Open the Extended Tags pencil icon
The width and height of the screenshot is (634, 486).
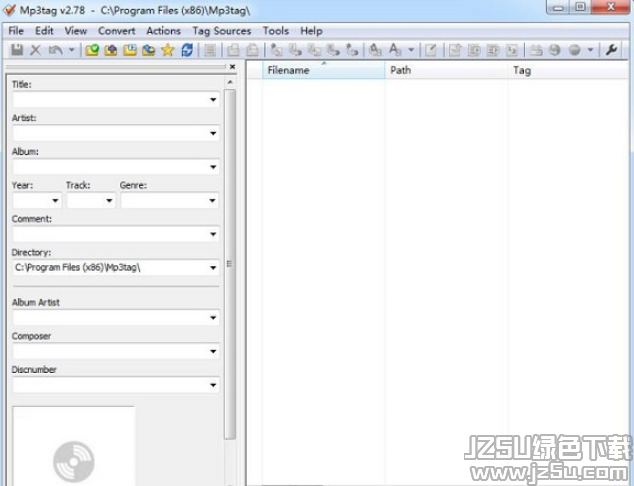coord(431,50)
